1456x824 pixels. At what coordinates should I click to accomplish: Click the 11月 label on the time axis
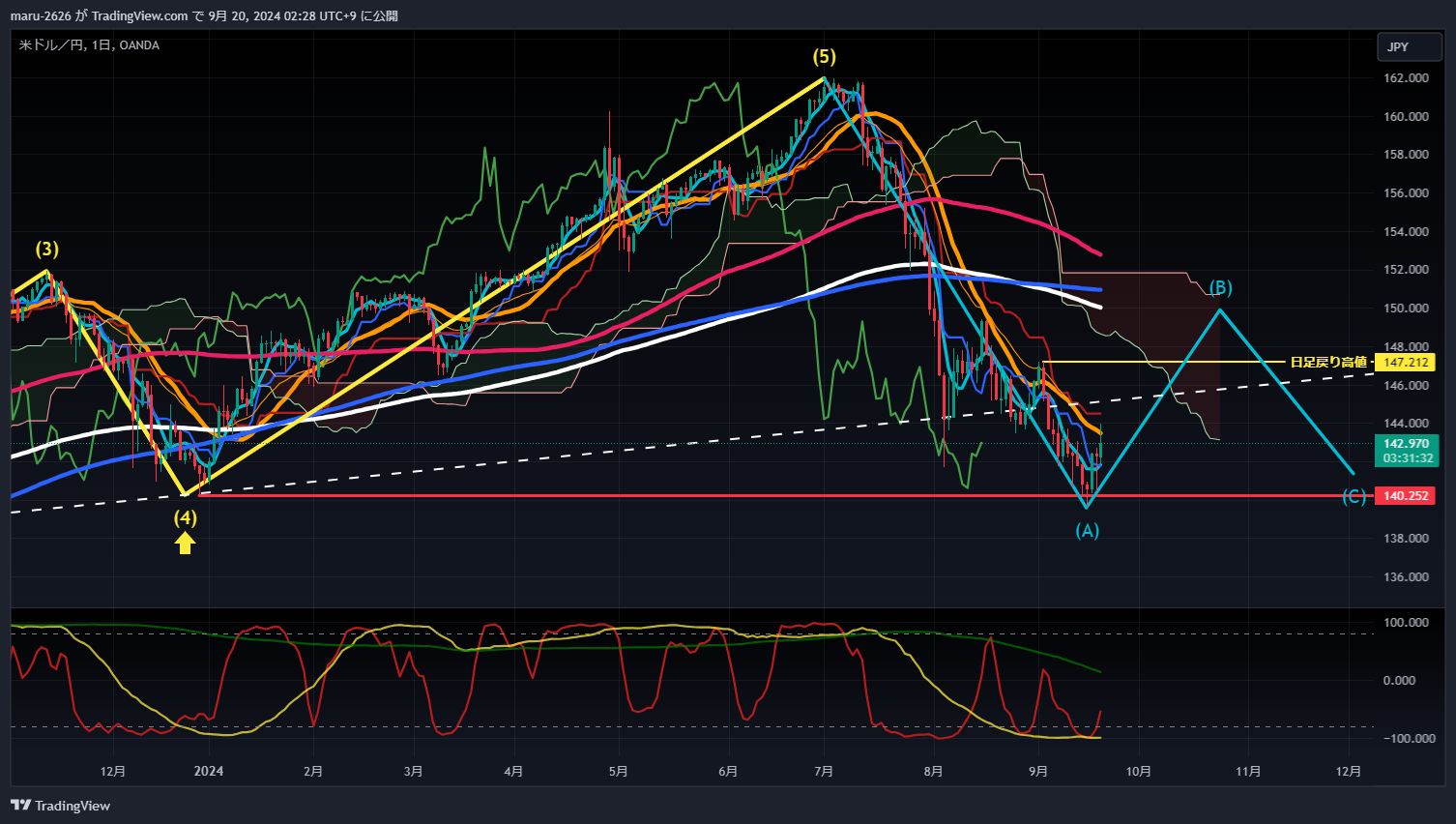(1248, 771)
